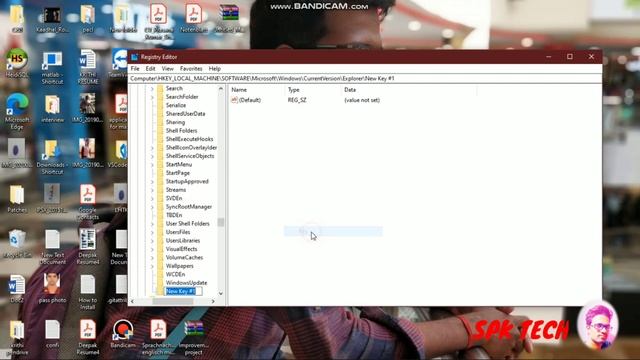
Task: Expand the User Shell Folders key
Action: click(x=152, y=224)
